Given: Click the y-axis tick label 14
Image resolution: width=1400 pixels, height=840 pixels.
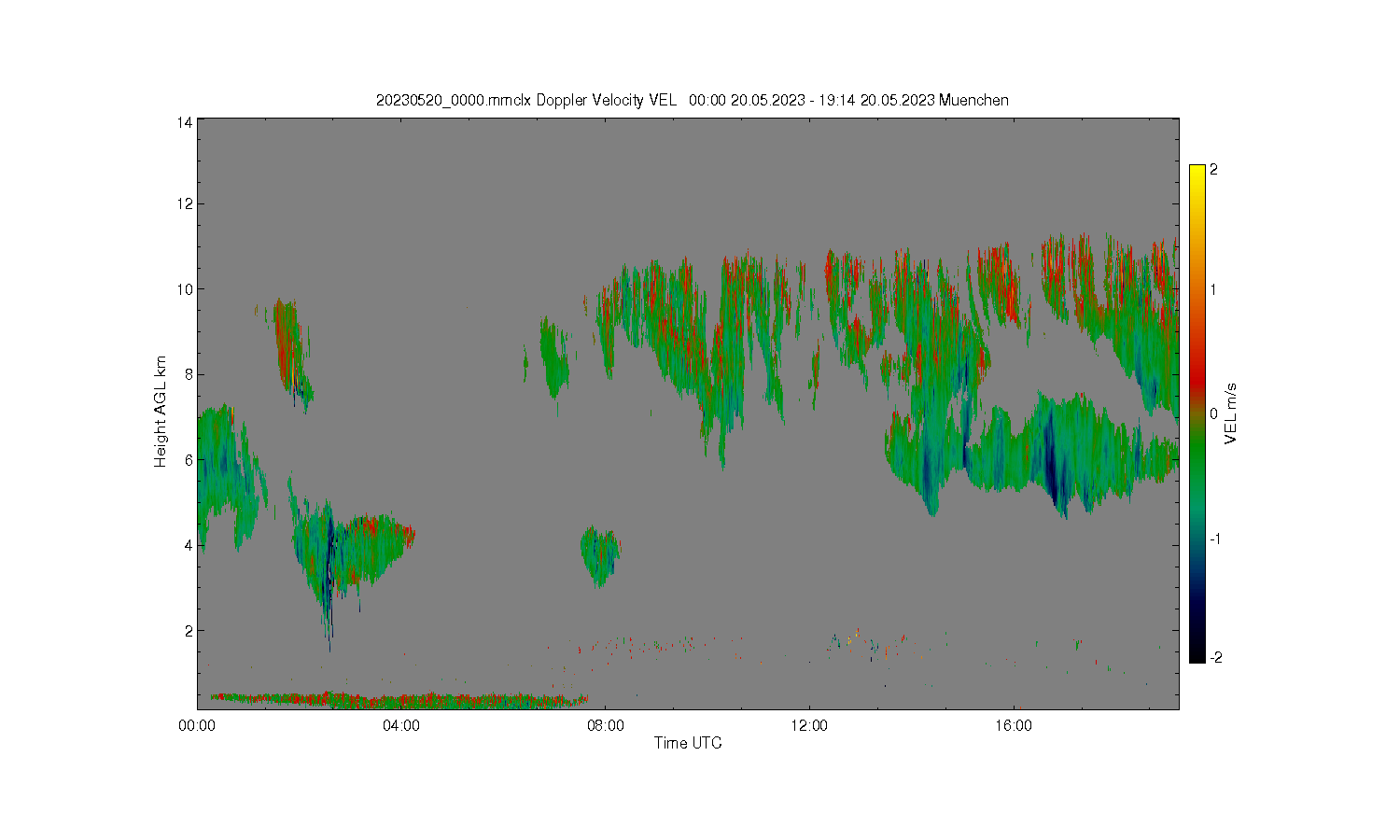Looking at the screenshot, I should [185, 122].
